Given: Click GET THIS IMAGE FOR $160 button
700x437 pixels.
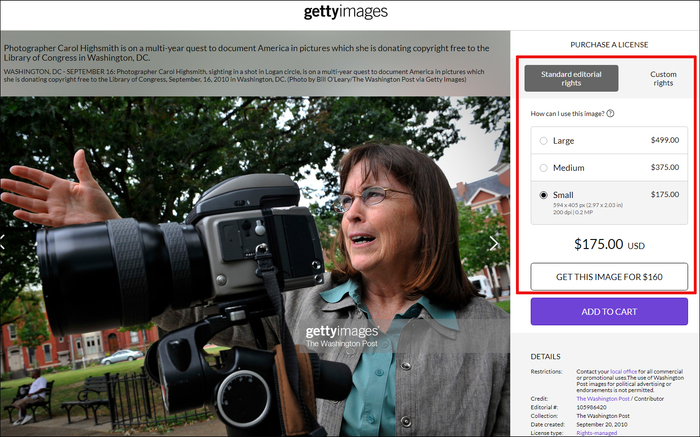Looking at the screenshot, I should 609,277.
